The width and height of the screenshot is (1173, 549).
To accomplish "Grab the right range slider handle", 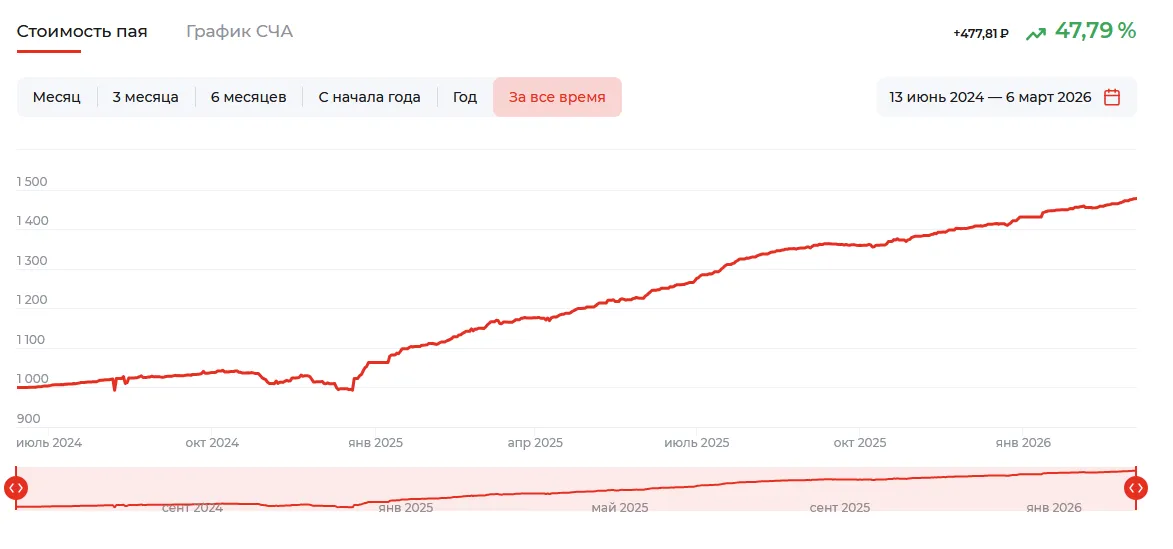I will coord(1136,488).
